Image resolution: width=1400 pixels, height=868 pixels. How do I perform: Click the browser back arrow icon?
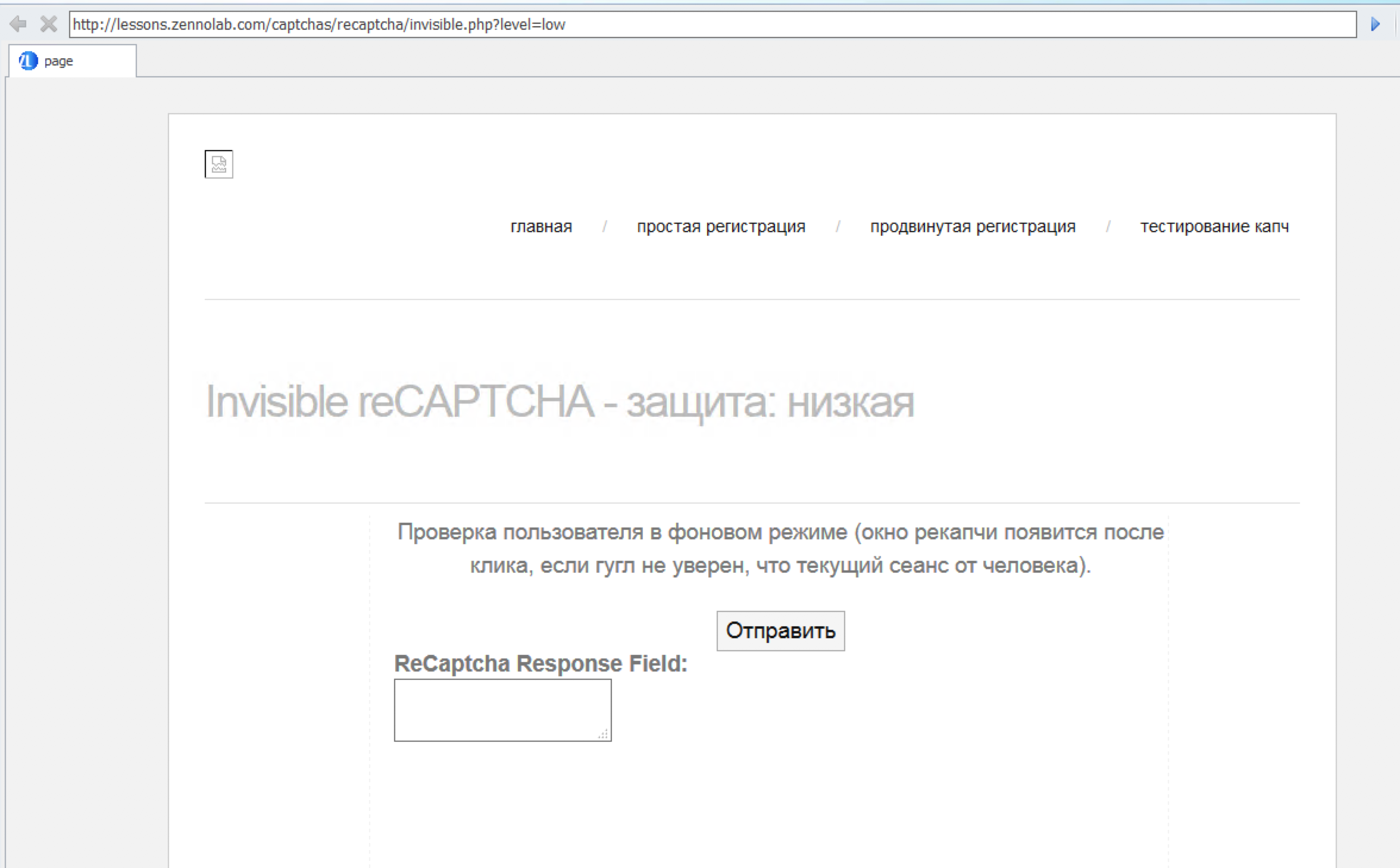[18, 24]
